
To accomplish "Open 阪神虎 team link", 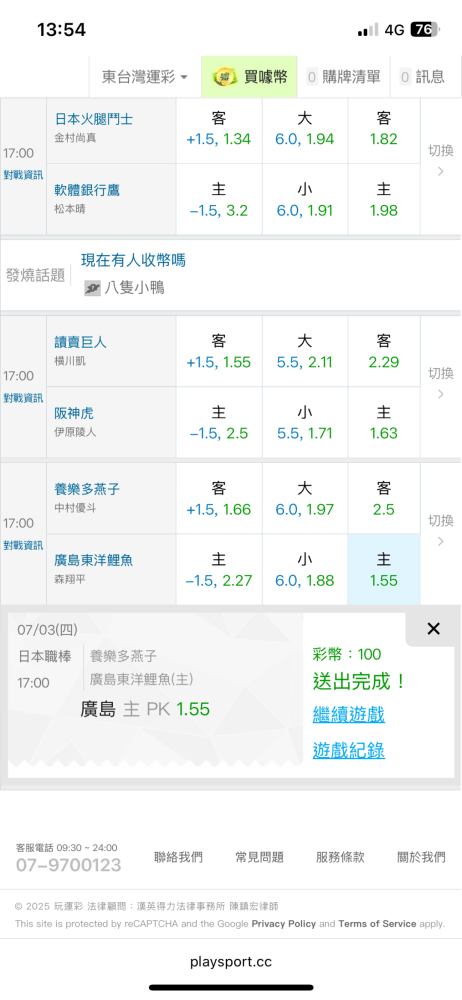I will tap(74, 413).
